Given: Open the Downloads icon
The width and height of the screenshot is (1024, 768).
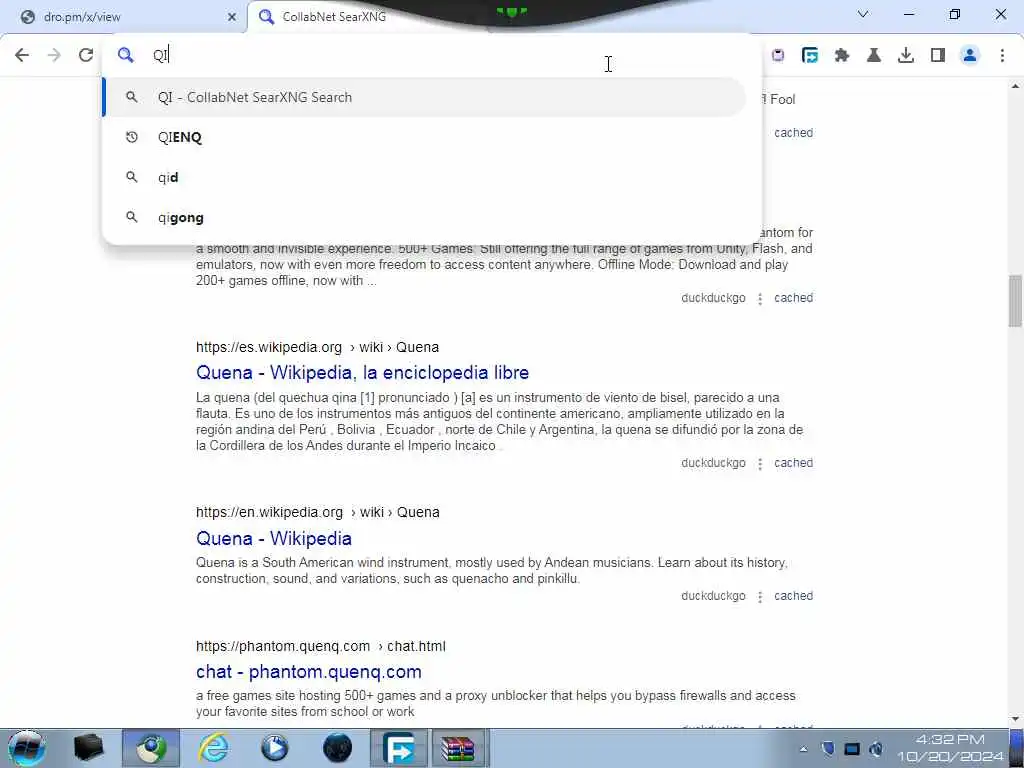Looking at the screenshot, I should [906, 56].
